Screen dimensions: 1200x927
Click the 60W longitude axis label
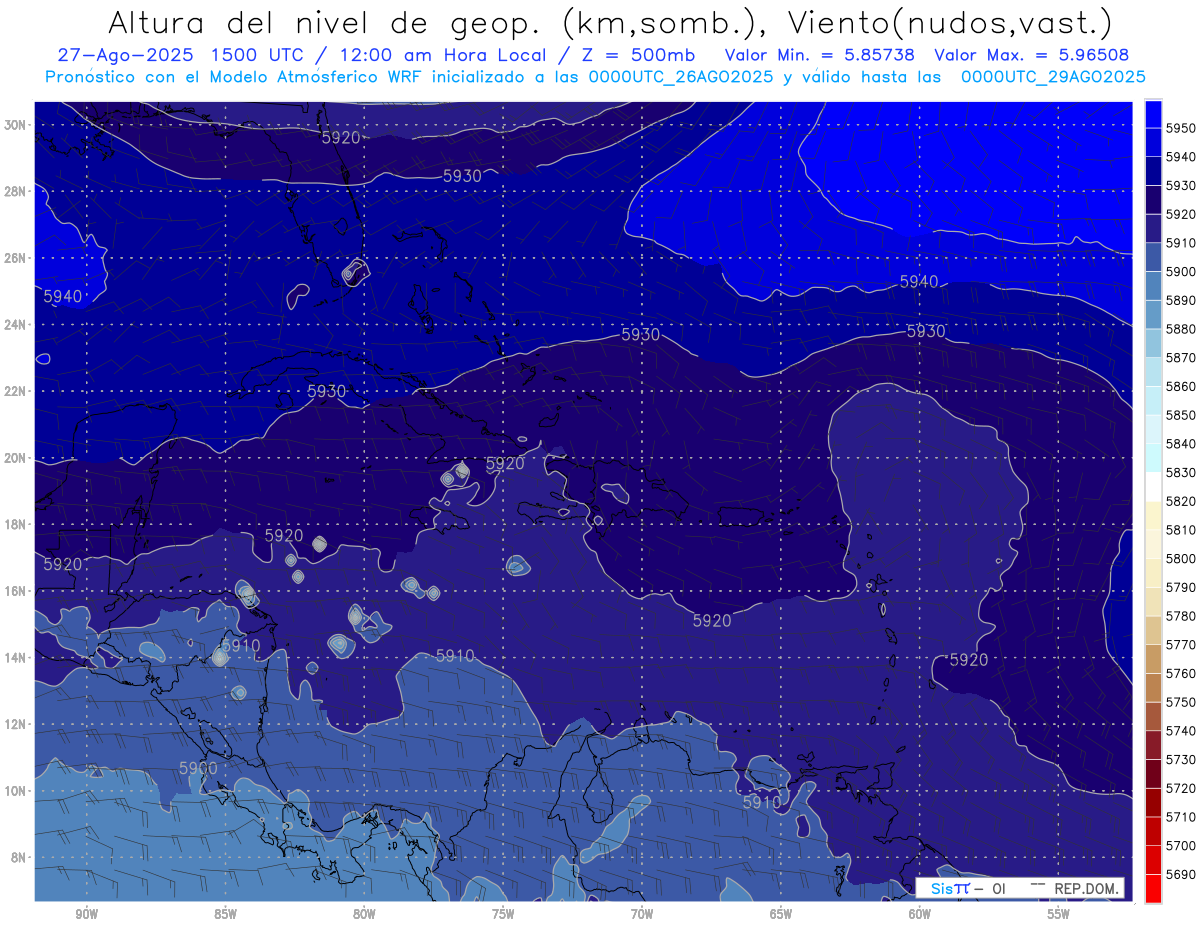(x=920, y=914)
